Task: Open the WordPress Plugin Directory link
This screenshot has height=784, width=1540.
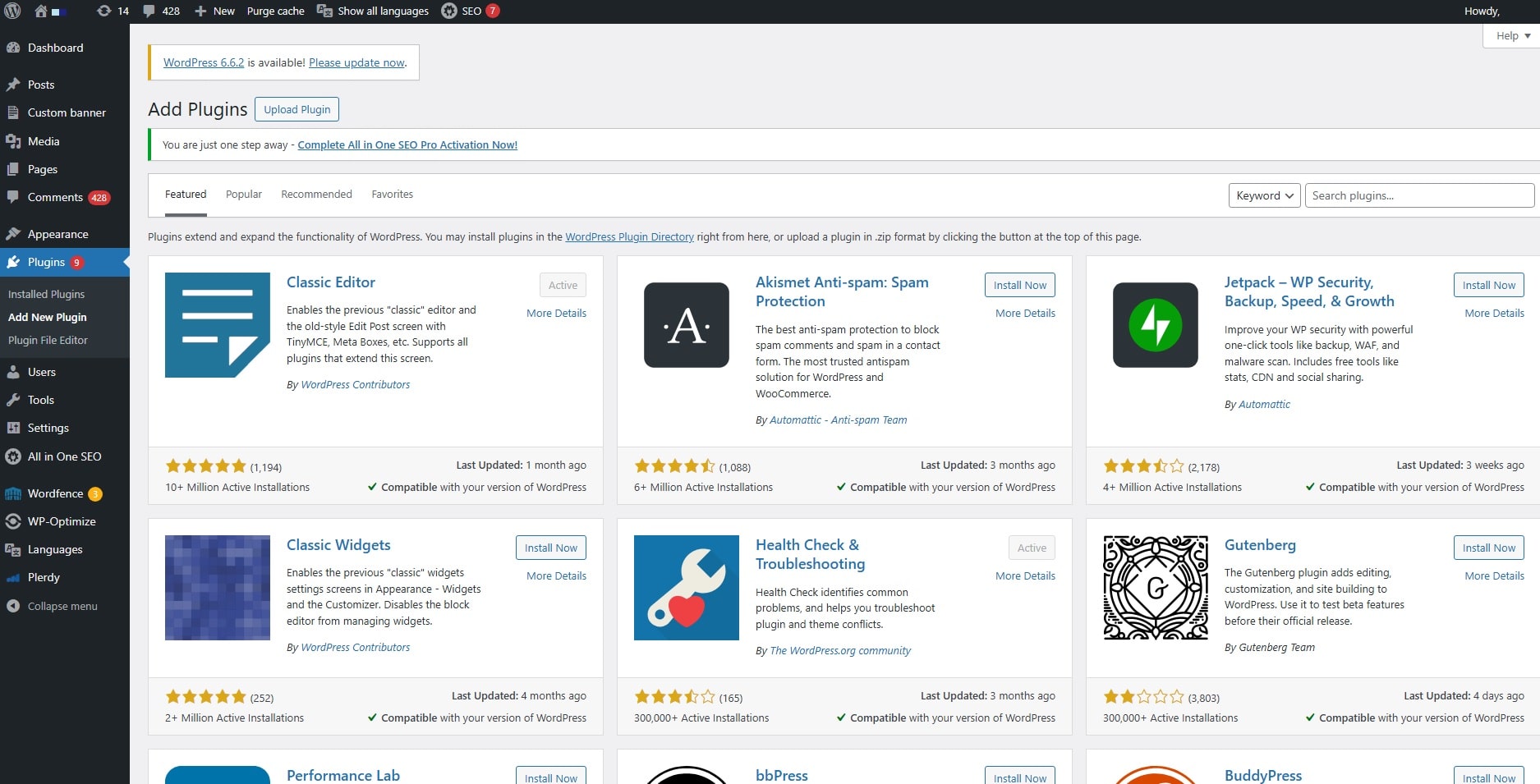Action: [x=629, y=236]
